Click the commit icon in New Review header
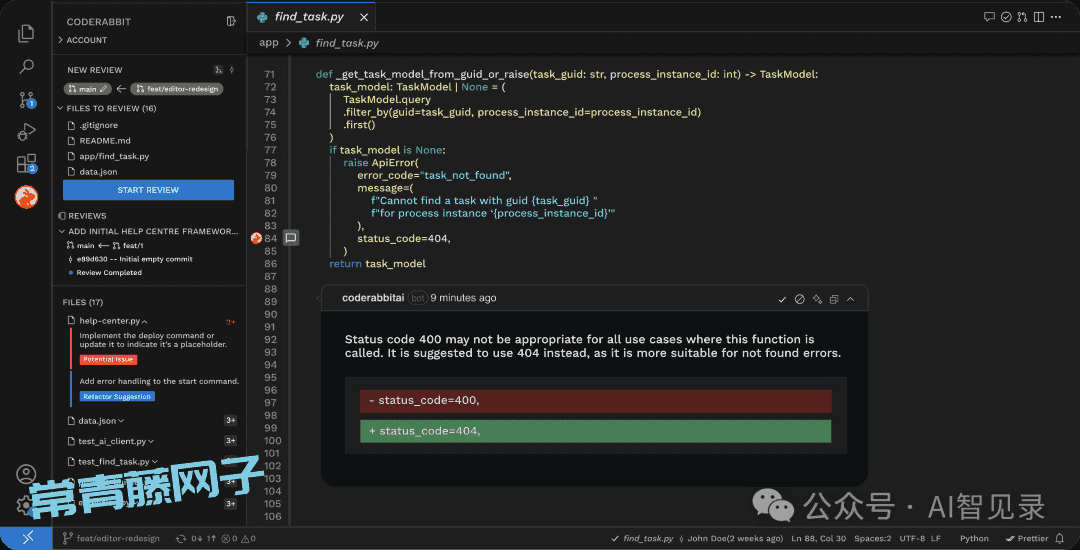The width and height of the screenshot is (1080, 550). (x=231, y=70)
